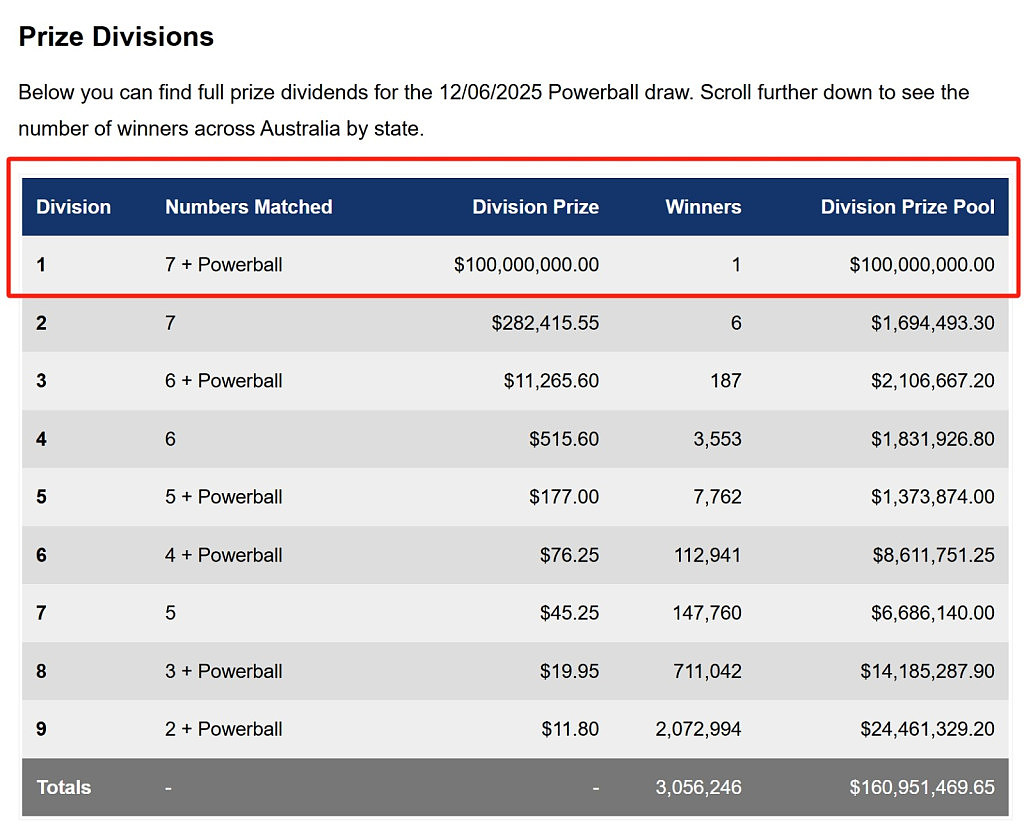The image size is (1024, 835).
Task: Click the 3,553 winners count
Action: point(717,439)
